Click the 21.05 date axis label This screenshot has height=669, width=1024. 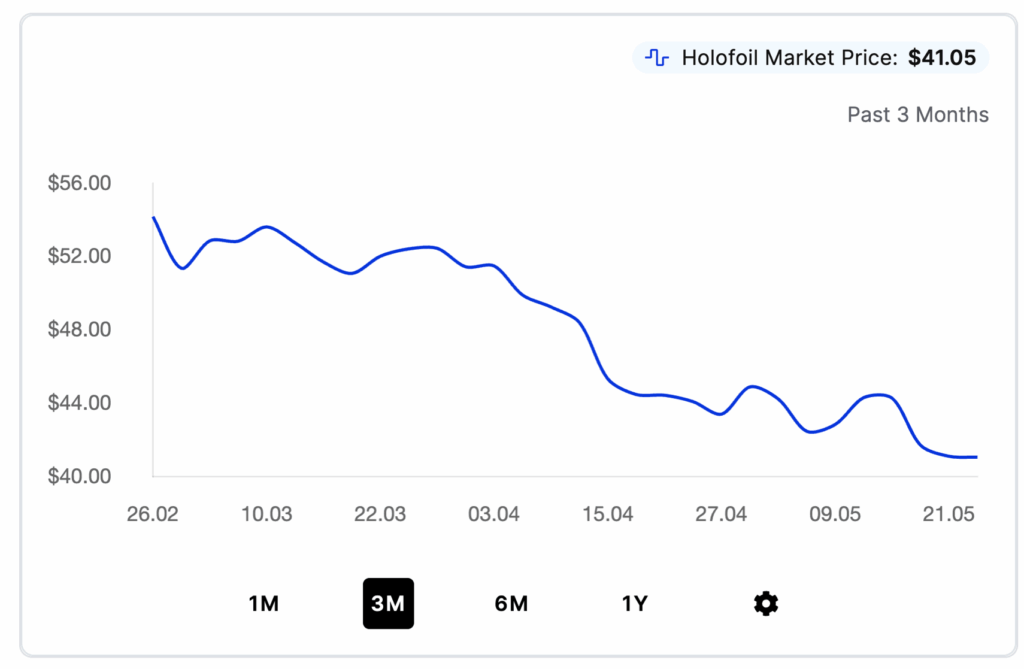coord(949,514)
